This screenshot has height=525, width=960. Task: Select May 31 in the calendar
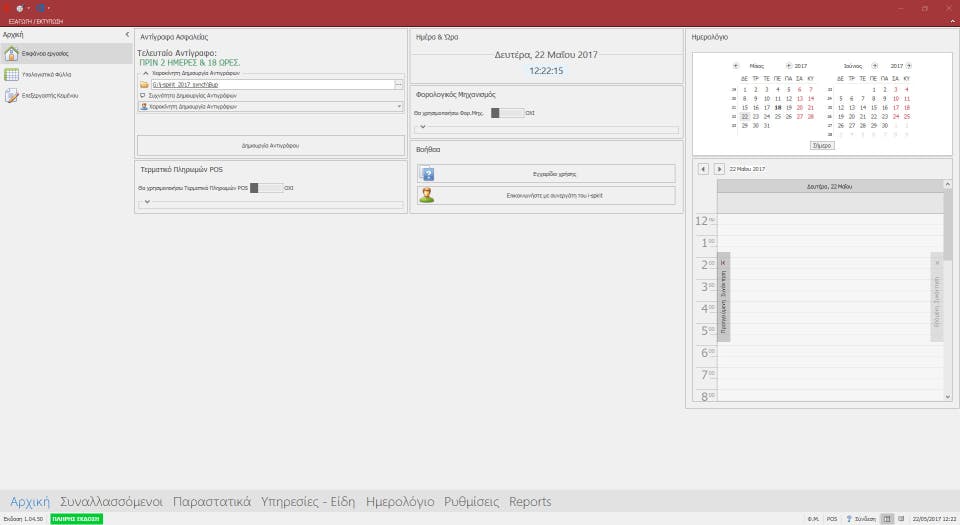point(767,125)
